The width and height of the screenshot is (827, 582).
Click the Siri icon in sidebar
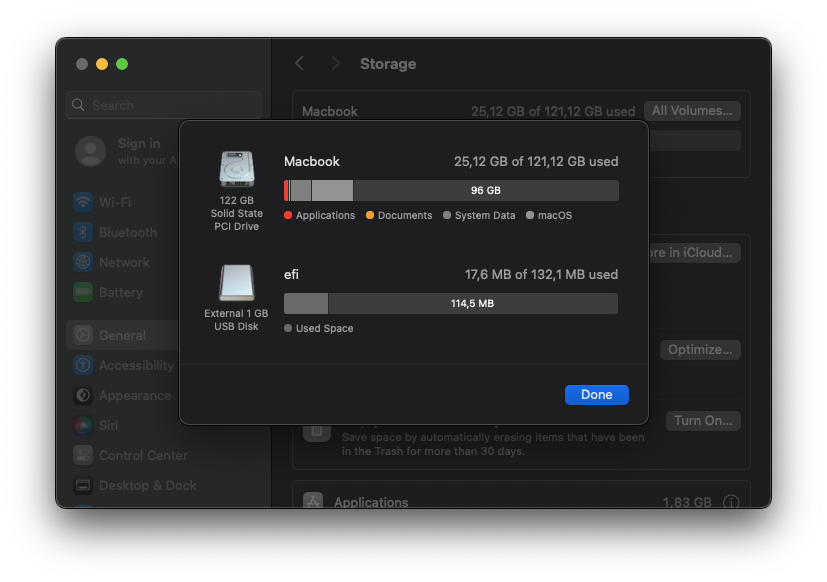click(x=83, y=425)
